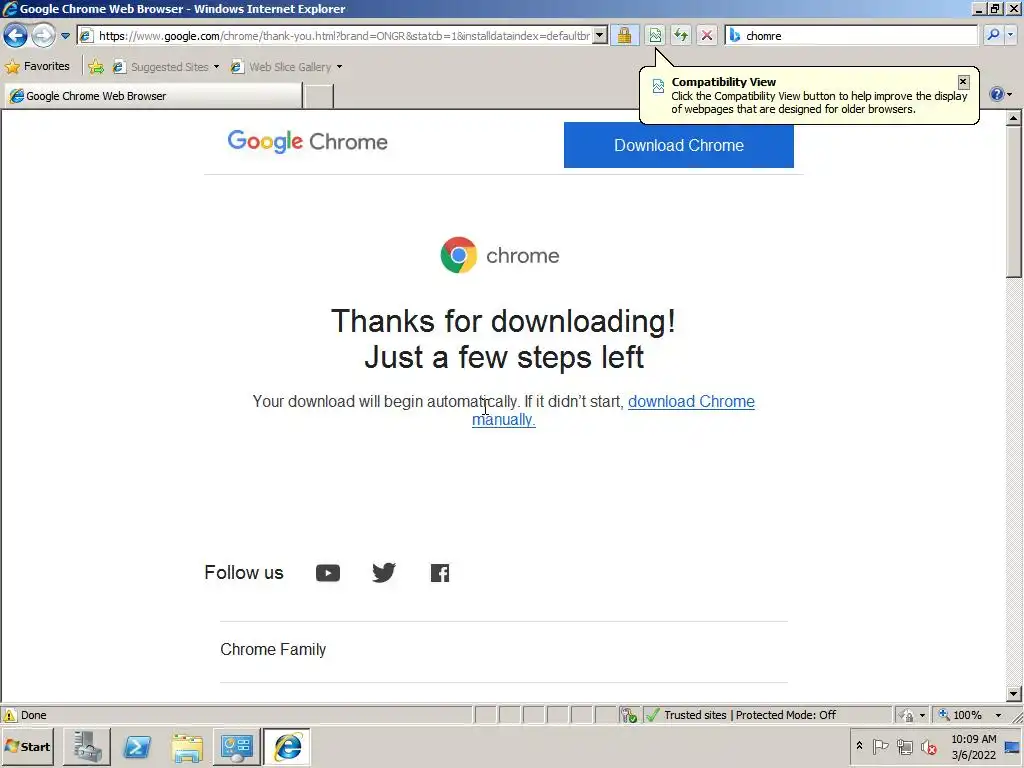This screenshot has height=768, width=1024.
Task: Click the blue Download Chrome button
Action: pyautogui.click(x=679, y=145)
